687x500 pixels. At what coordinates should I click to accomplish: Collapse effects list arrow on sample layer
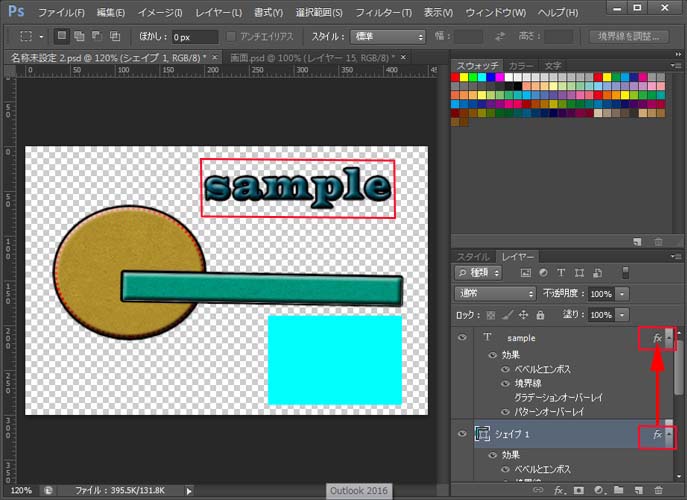click(x=669, y=338)
